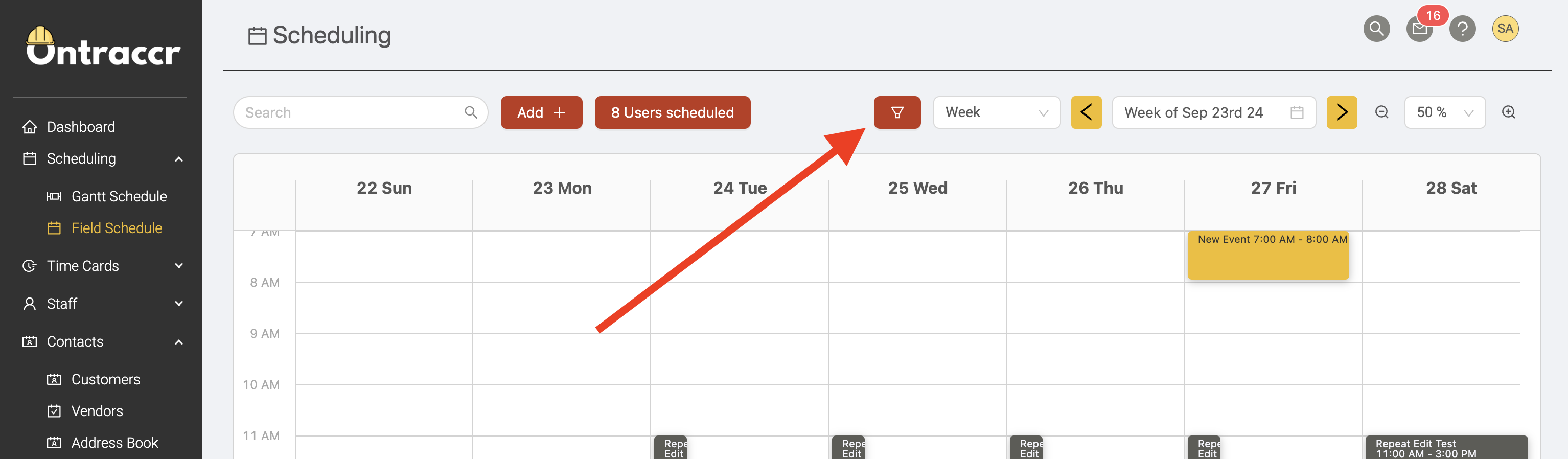Expand the Time Cards sidebar section
The height and width of the screenshot is (459, 1568).
click(x=178, y=266)
